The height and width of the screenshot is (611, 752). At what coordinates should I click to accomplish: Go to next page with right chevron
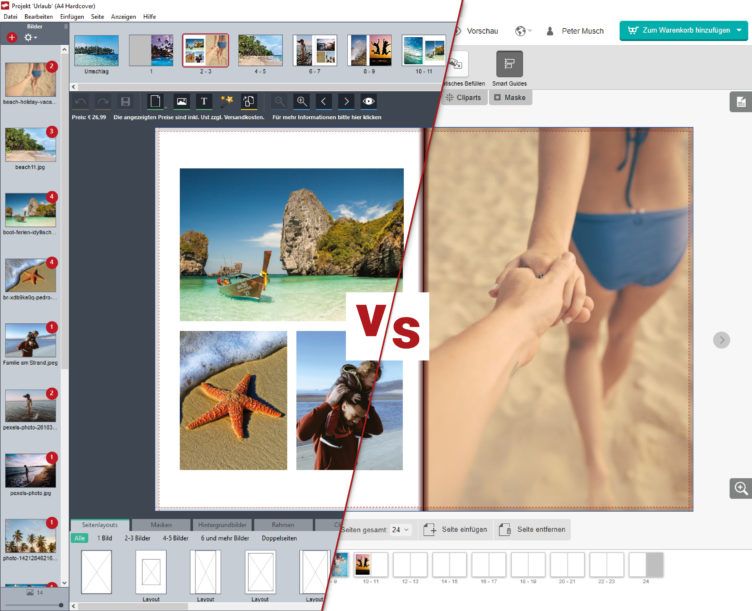[x=346, y=101]
